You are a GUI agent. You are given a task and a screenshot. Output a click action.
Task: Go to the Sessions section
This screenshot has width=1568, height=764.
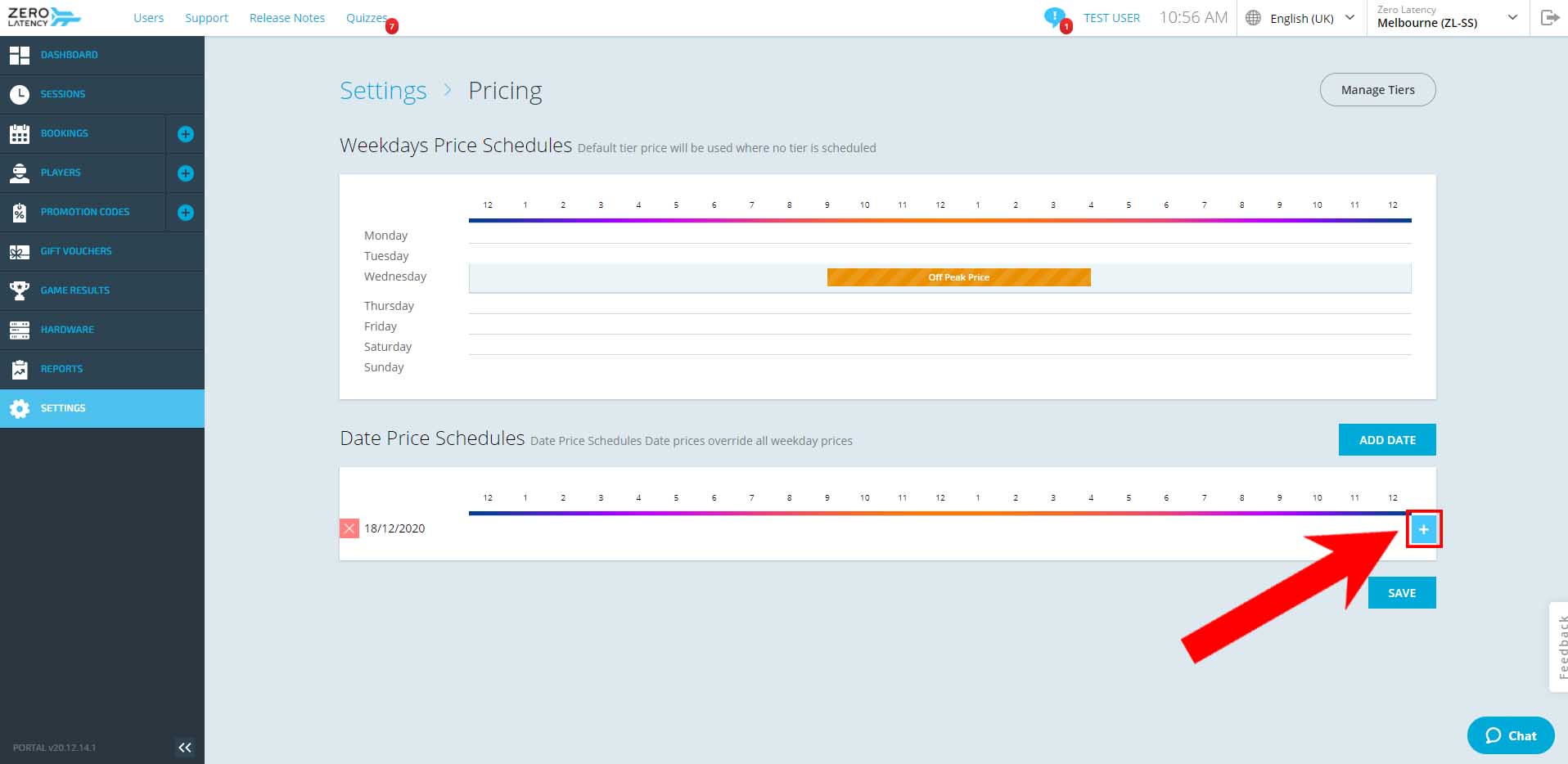click(102, 94)
